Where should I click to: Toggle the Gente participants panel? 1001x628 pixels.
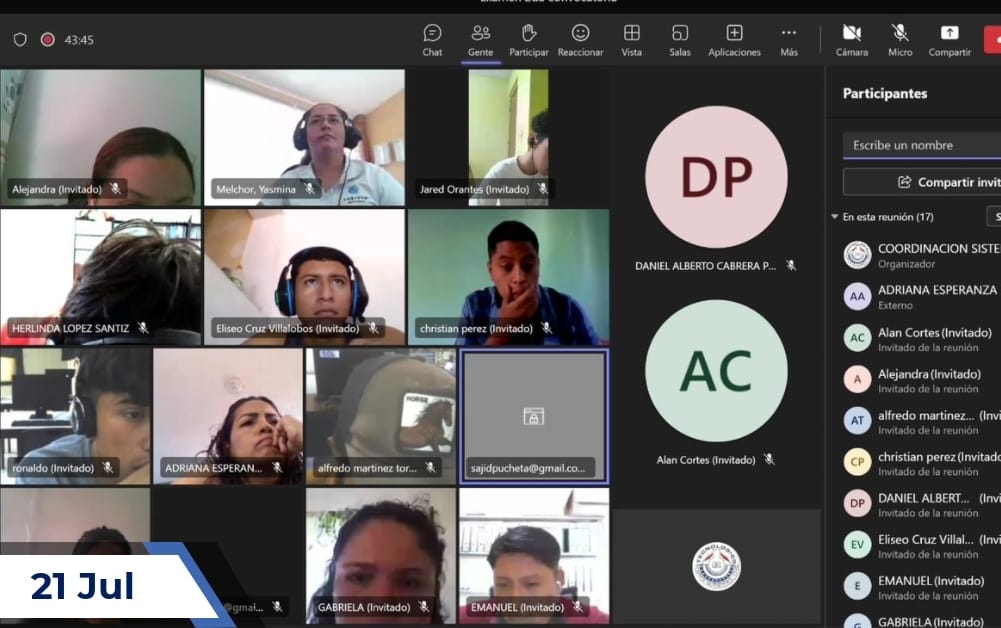pyautogui.click(x=480, y=40)
